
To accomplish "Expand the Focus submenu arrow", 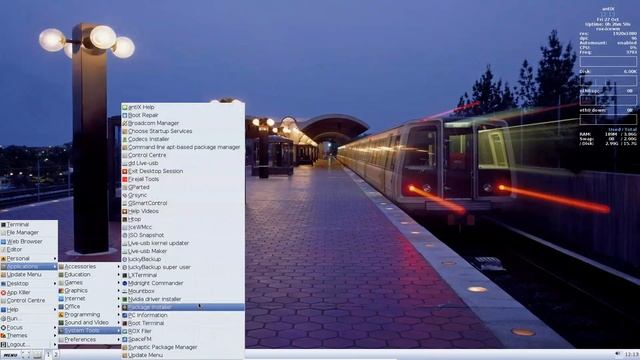I will tap(55, 327).
